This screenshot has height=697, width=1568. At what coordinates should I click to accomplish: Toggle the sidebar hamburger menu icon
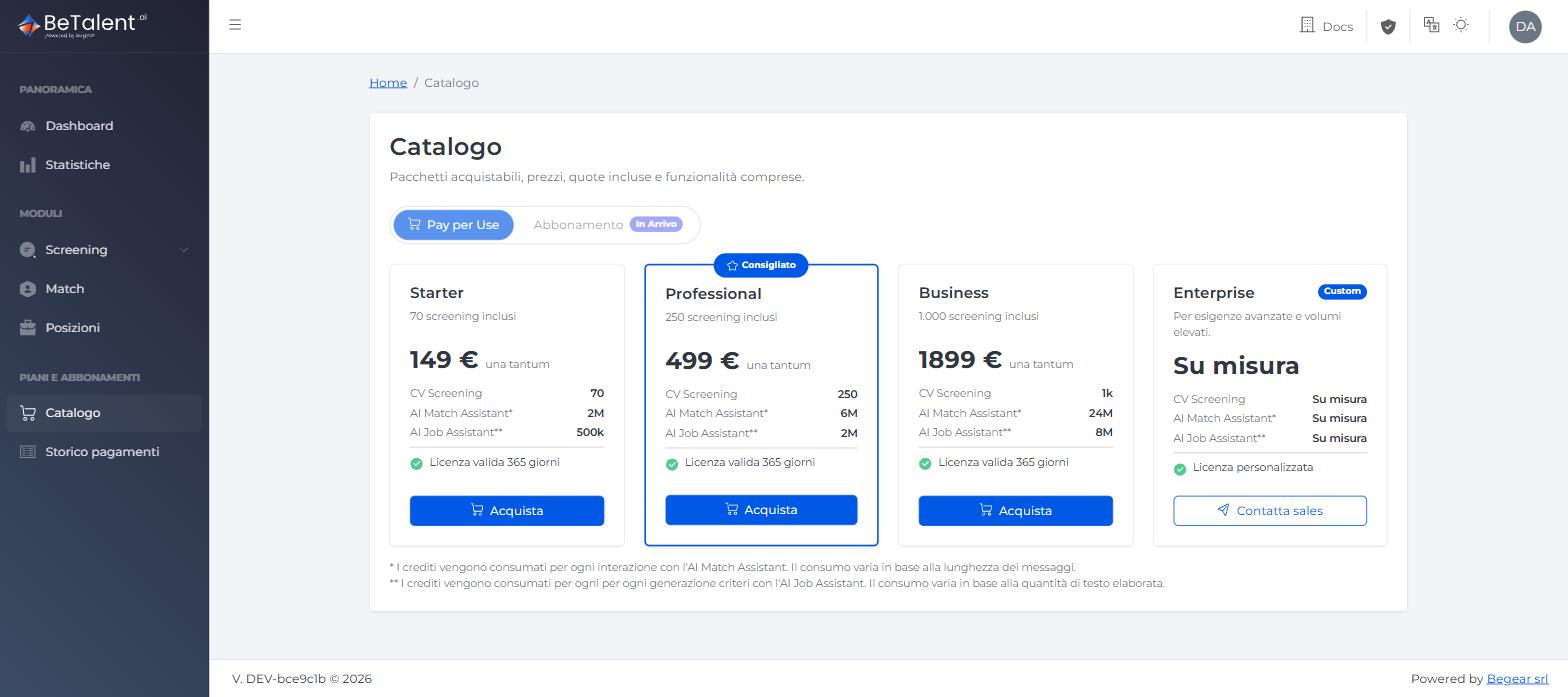click(x=235, y=25)
